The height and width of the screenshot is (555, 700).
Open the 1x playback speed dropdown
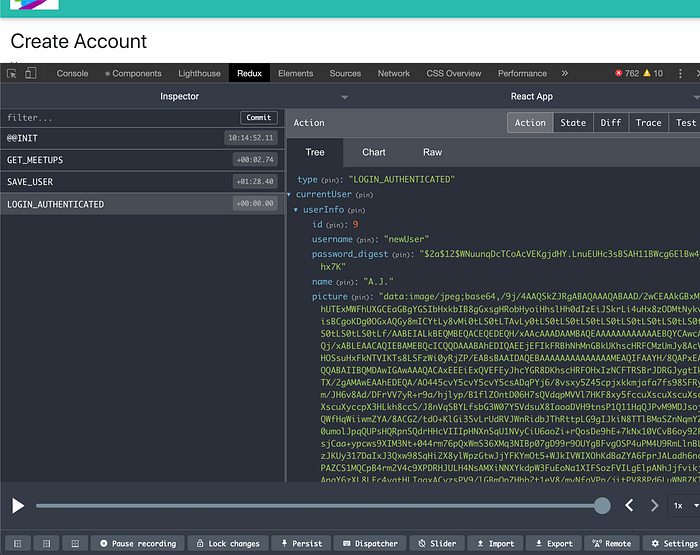(684, 505)
